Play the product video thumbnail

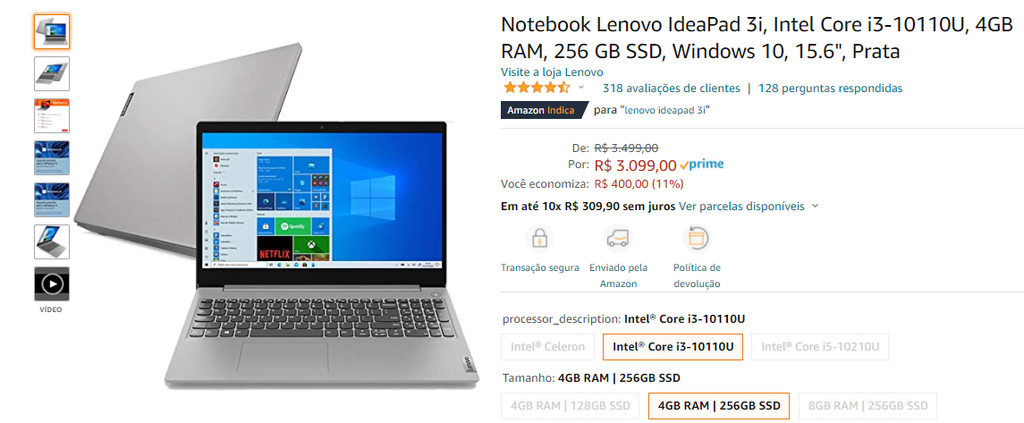pyautogui.click(x=52, y=284)
